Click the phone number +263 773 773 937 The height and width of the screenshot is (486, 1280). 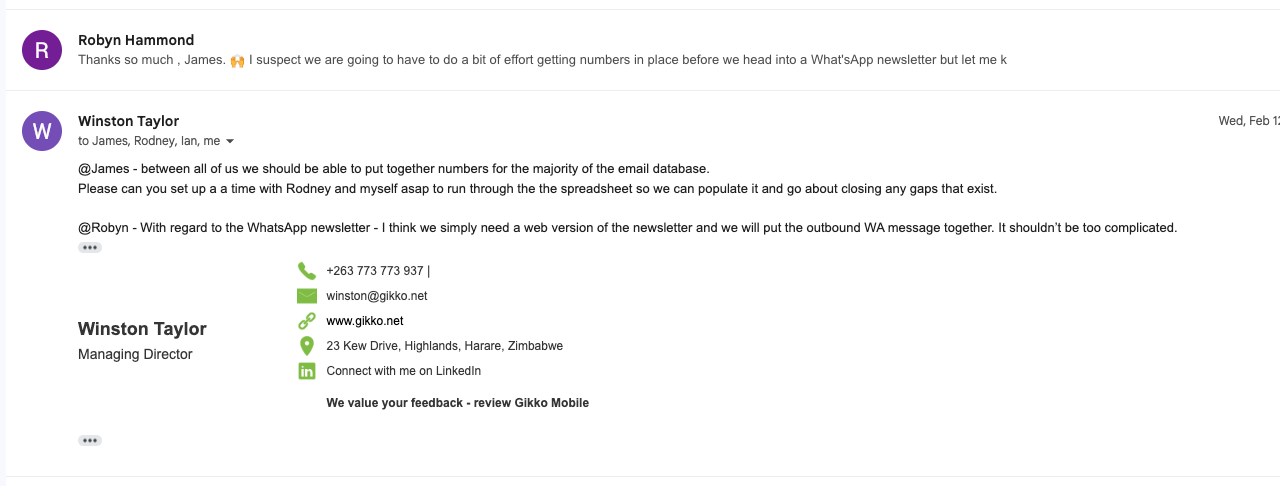(x=375, y=271)
